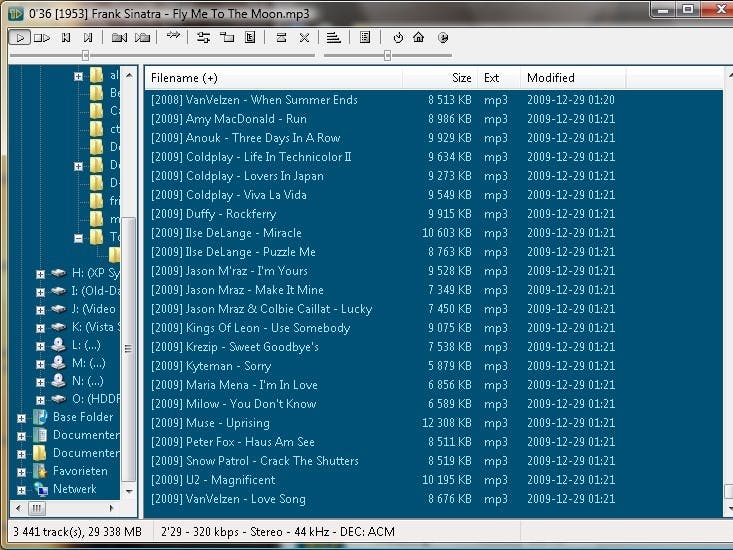Click the toggle folder tree view icon
The height and width of the screenshot is (550, 733).
click(x=227, y=37)
